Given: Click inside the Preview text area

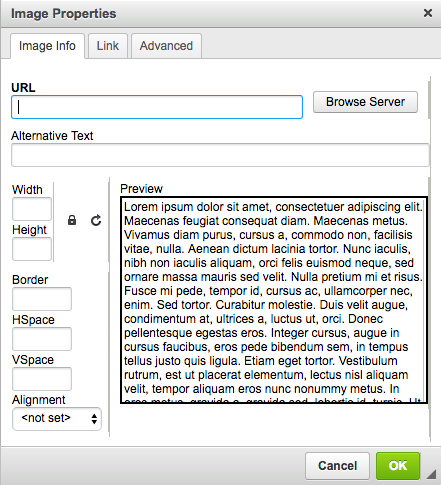Looking at the screenshot, I should pos(274,300).
